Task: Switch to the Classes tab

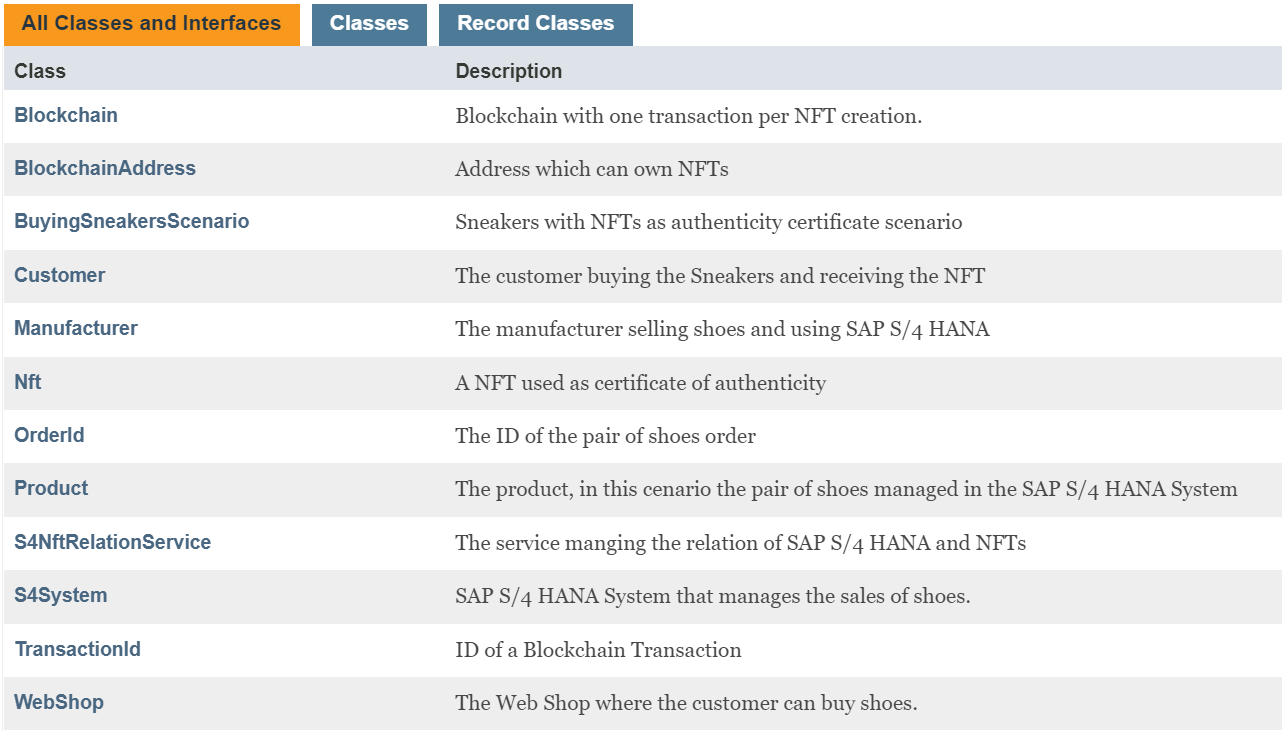Action: [368, 23]
